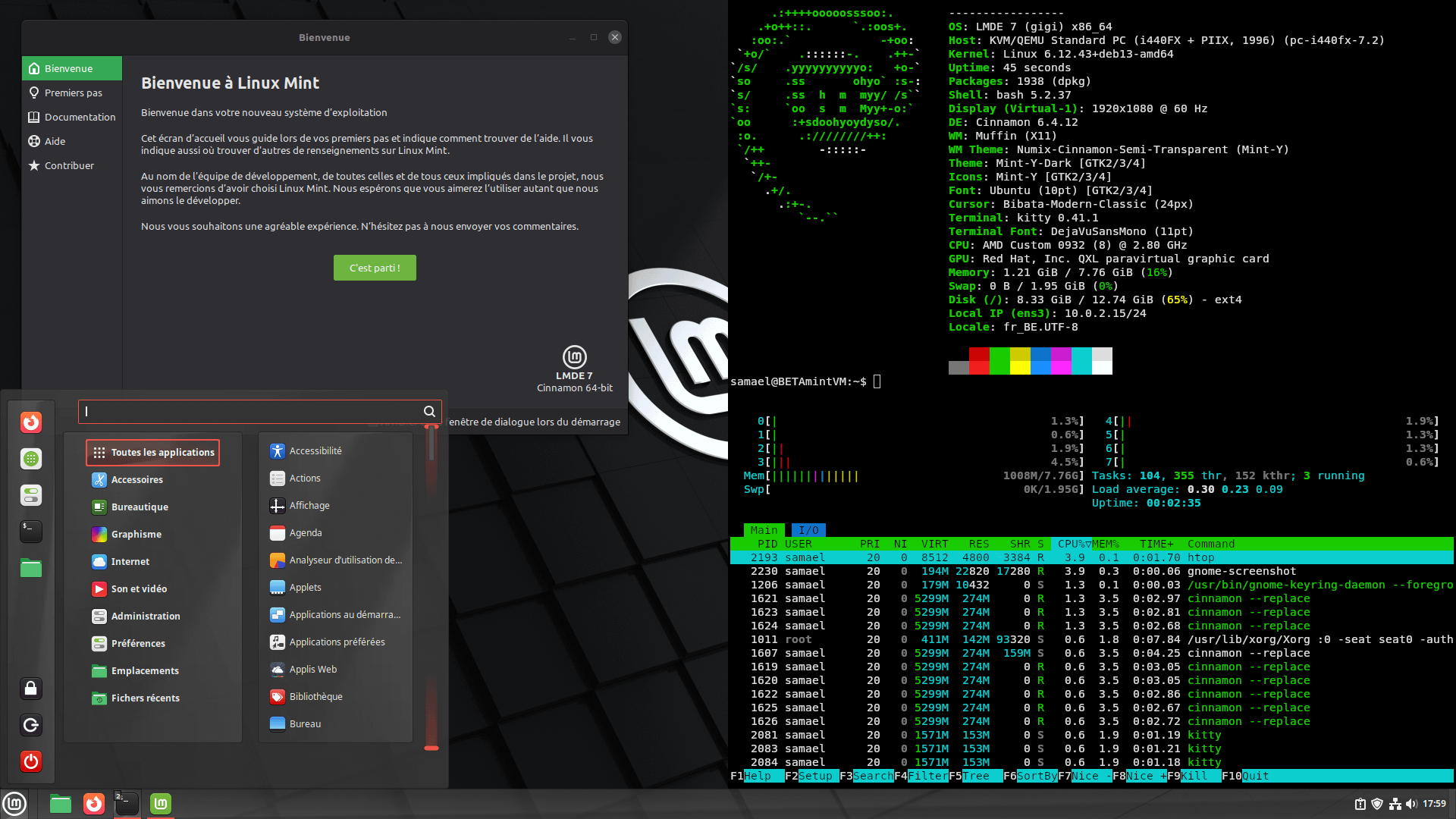Viewport: 1456px width, 819px height.
Task: Open the file manager folder icon on the taskbar
Action: tap(61, 804)
